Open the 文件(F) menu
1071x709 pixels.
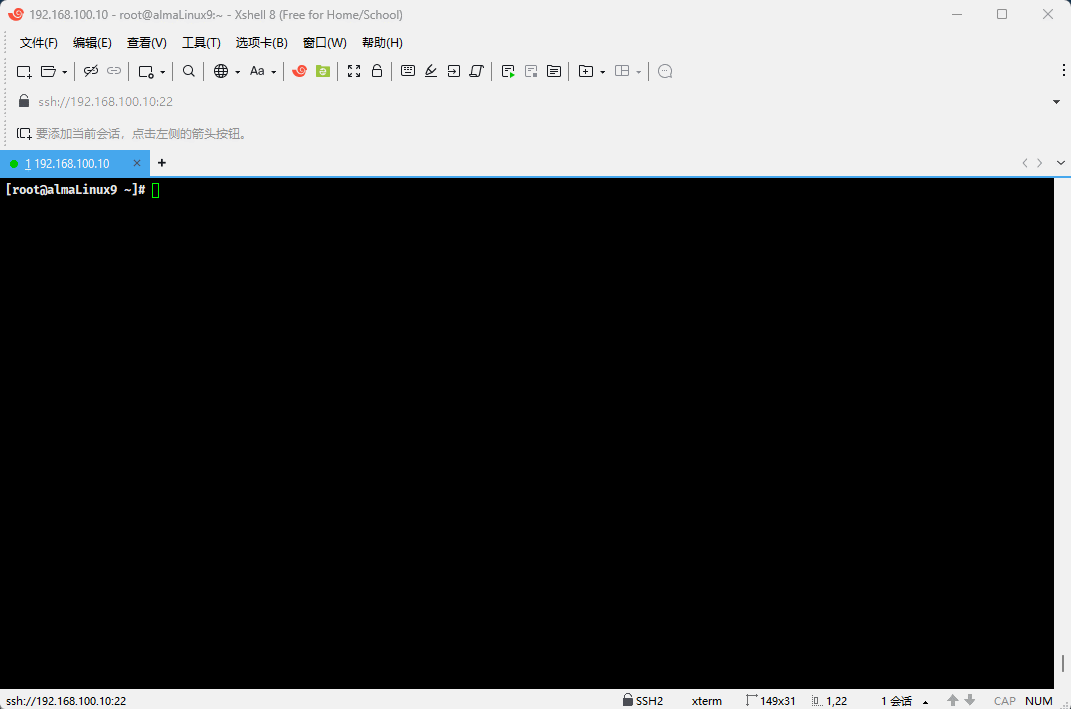click(x=39, y=42)
